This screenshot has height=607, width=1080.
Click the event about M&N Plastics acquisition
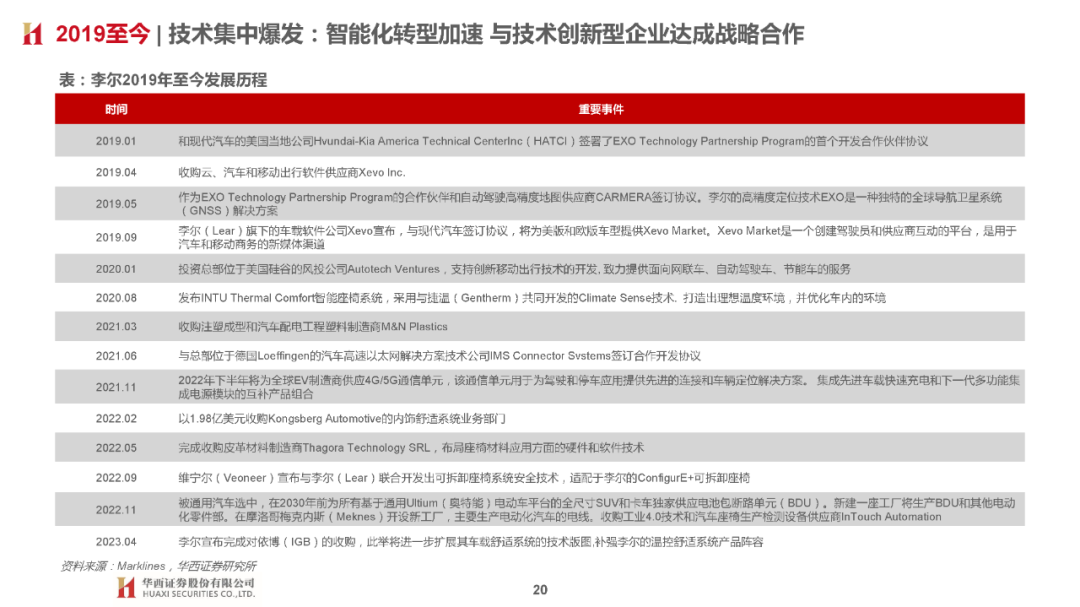pyautogui.click(x=313, y=327)
